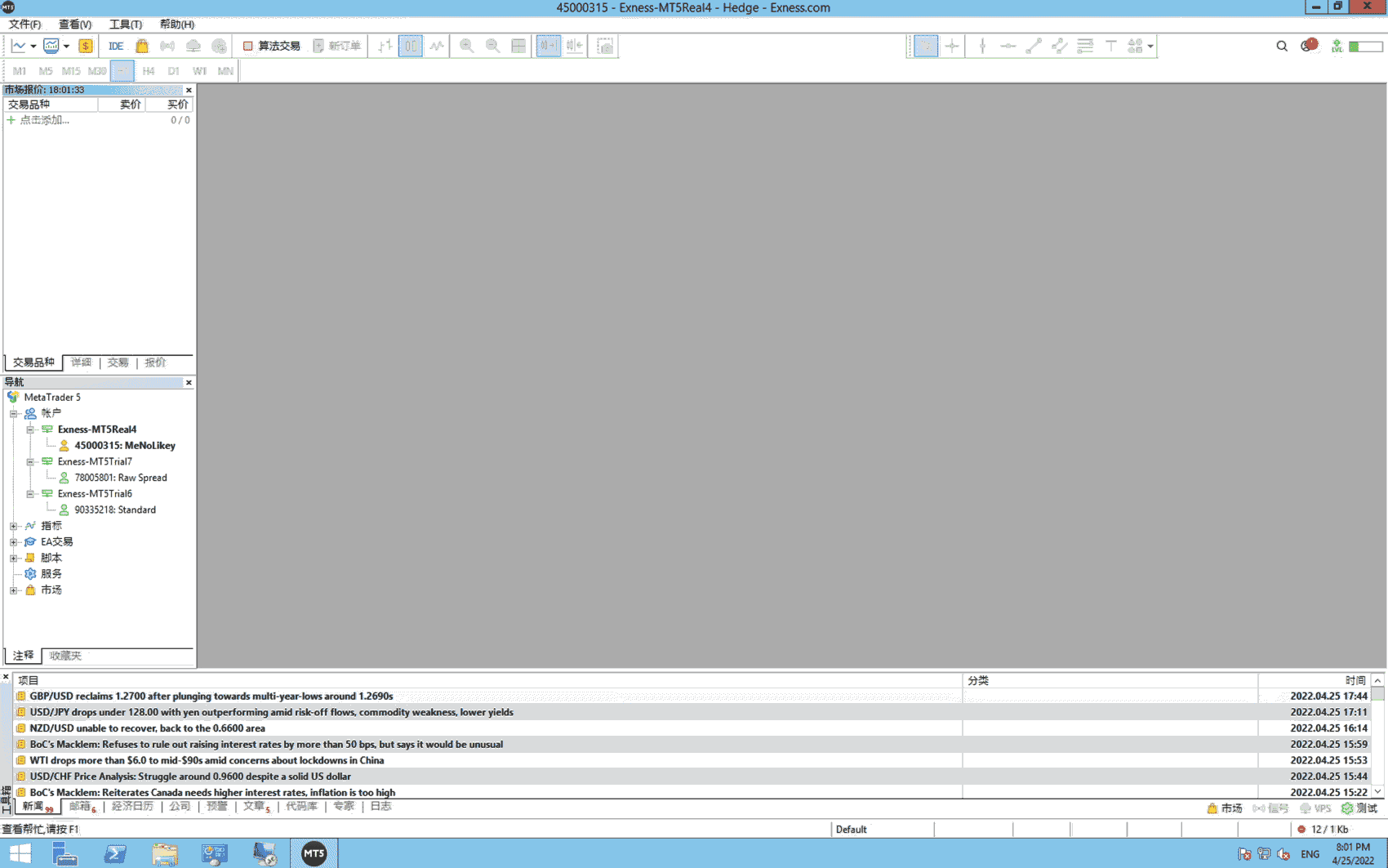1388x868 pixels.
Task: Open the 工具(T) menu
Action: coord(125,24)
